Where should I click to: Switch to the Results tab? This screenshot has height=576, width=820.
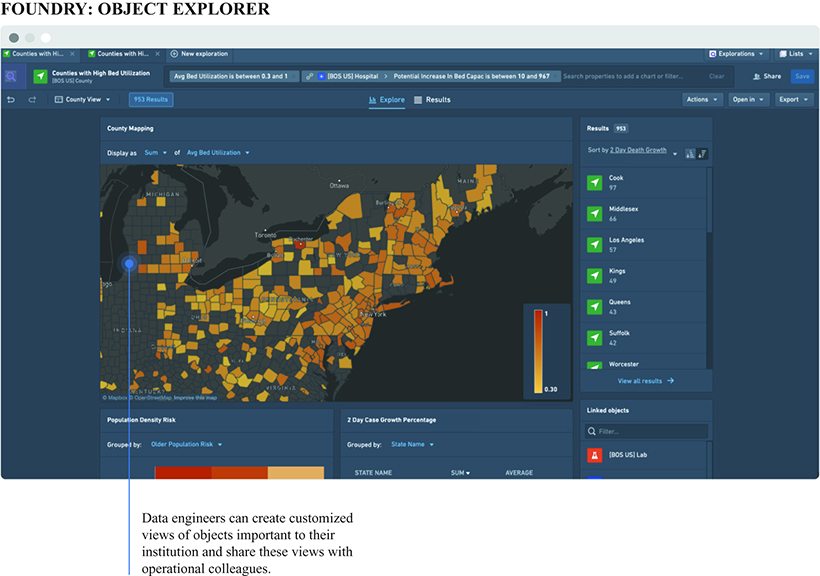(432, 100)
